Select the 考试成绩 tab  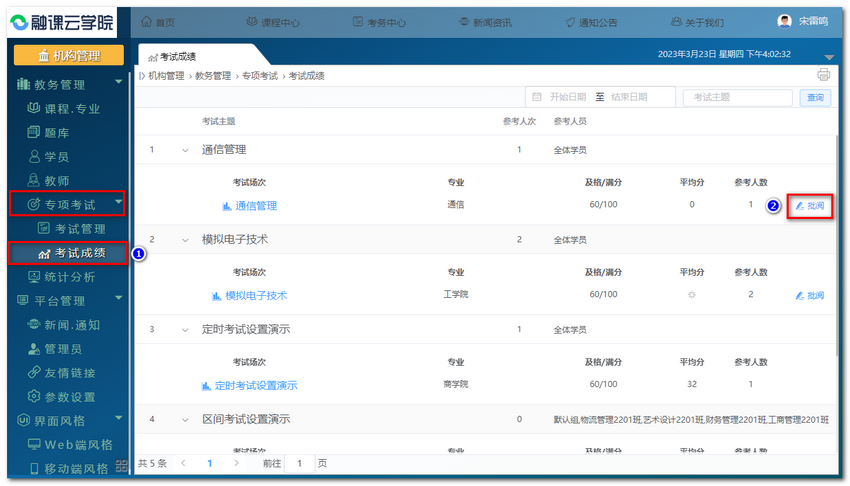tap(172, 56)
